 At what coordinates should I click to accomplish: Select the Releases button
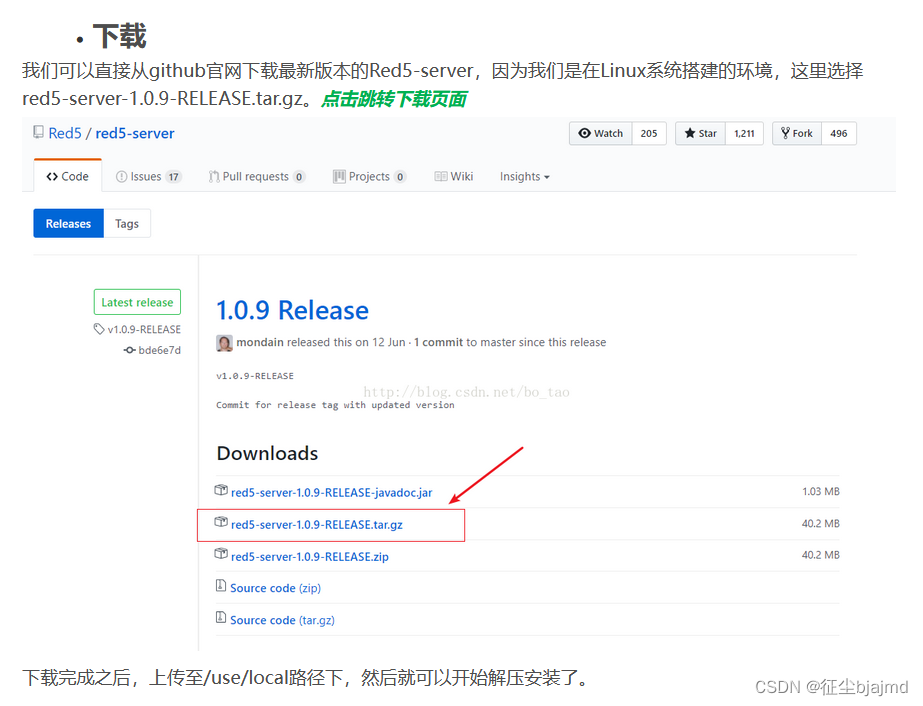click(68, 224)
